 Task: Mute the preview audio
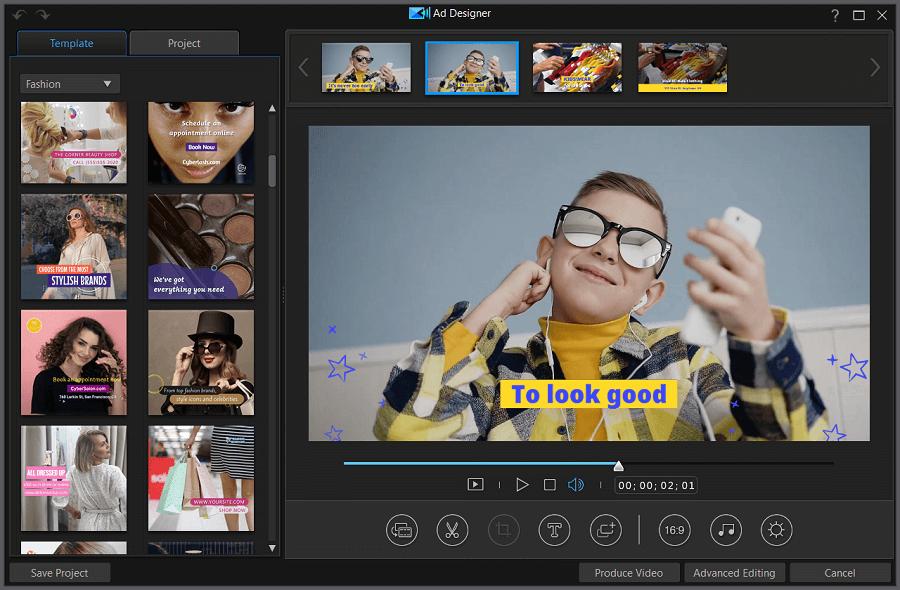[x=573, y=483]
